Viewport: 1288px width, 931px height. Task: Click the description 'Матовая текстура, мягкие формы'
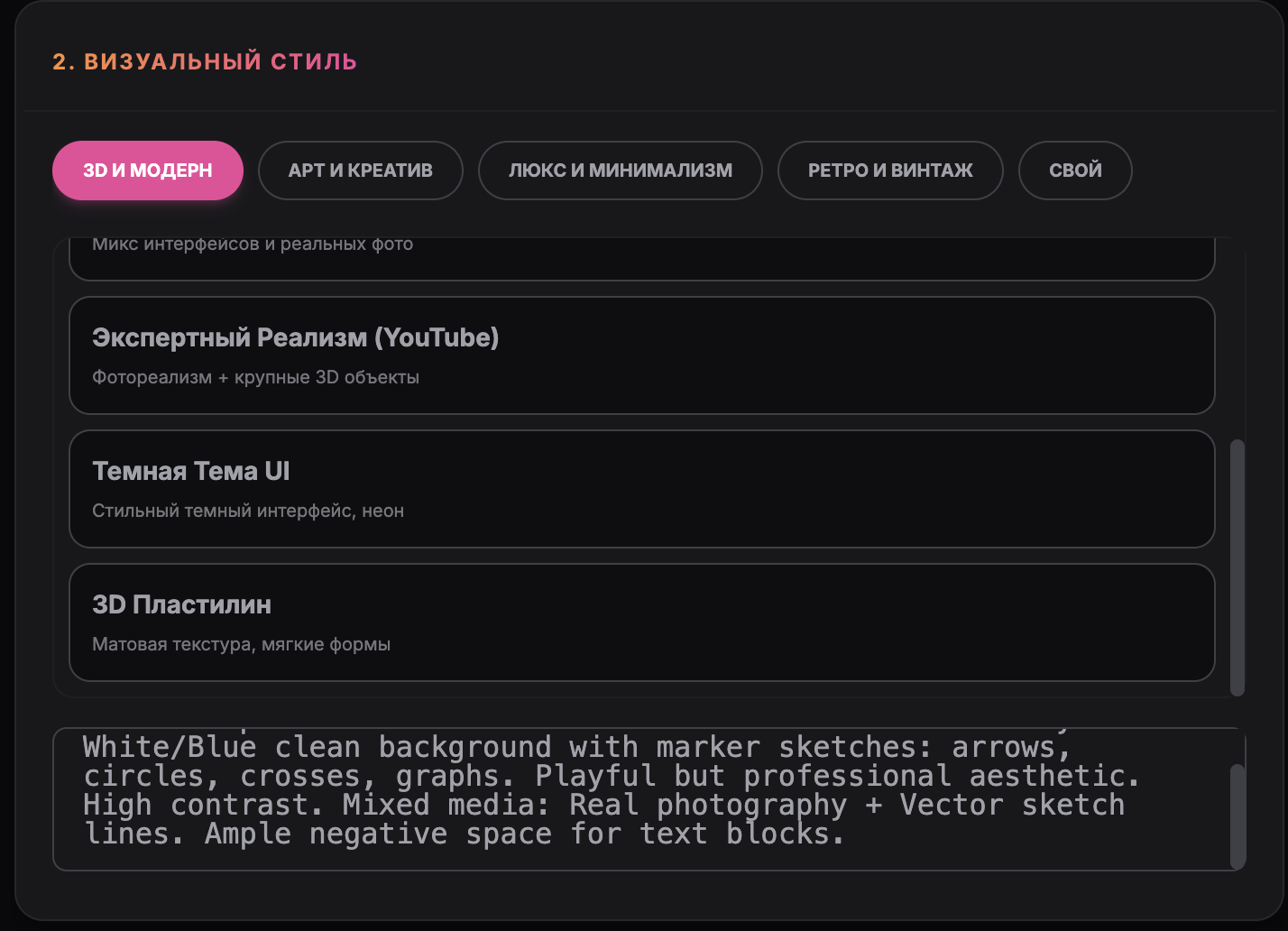coord(241,644)
